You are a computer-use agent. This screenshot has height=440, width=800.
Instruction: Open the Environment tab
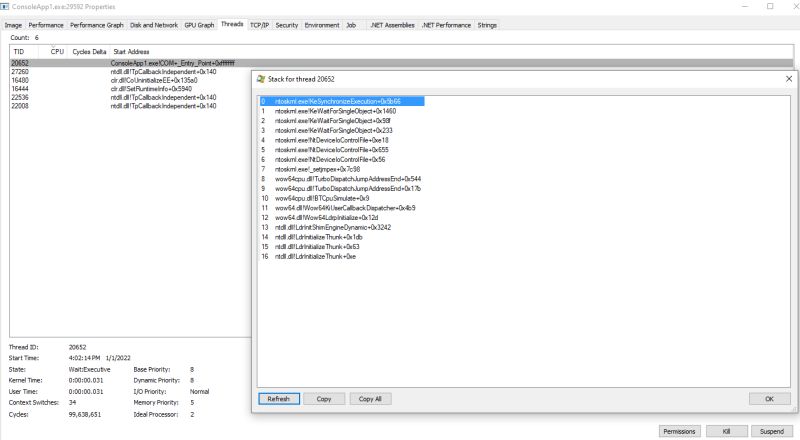tap(322, 25)
